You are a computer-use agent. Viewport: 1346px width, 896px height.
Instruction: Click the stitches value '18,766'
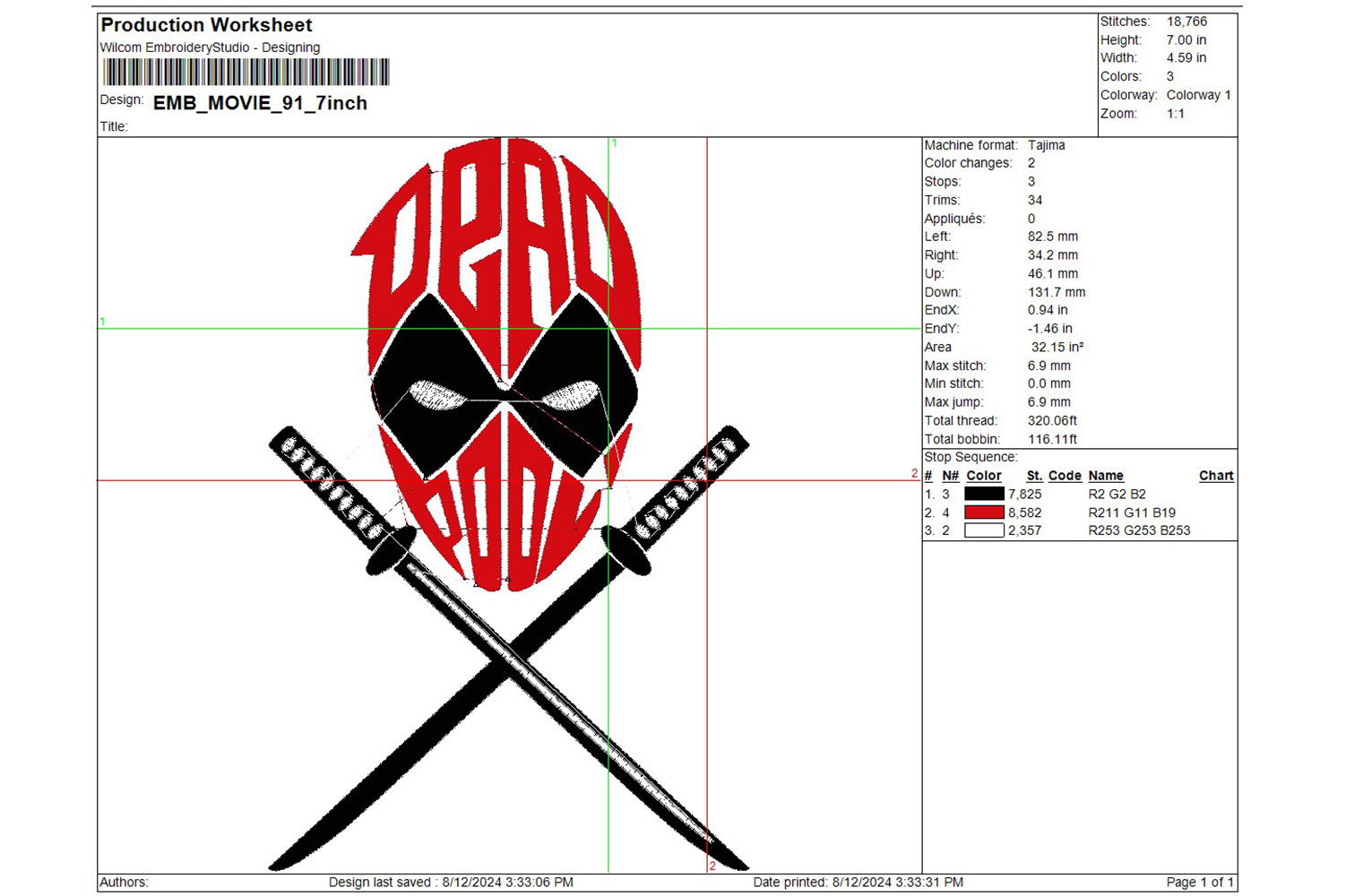pyautogui.click(x=1186, y=22)
